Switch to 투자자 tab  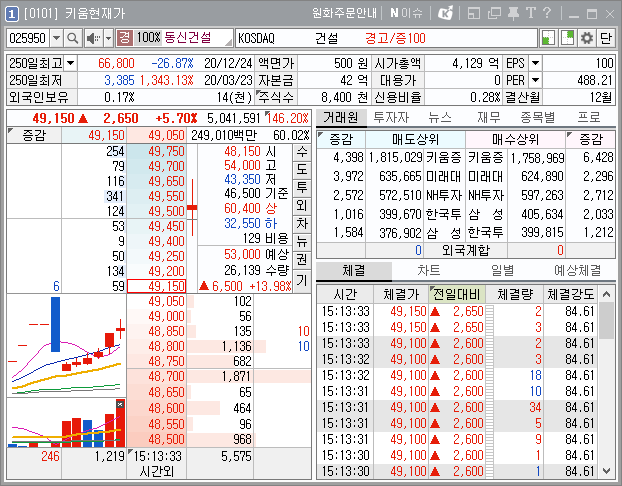click(391, 117)
